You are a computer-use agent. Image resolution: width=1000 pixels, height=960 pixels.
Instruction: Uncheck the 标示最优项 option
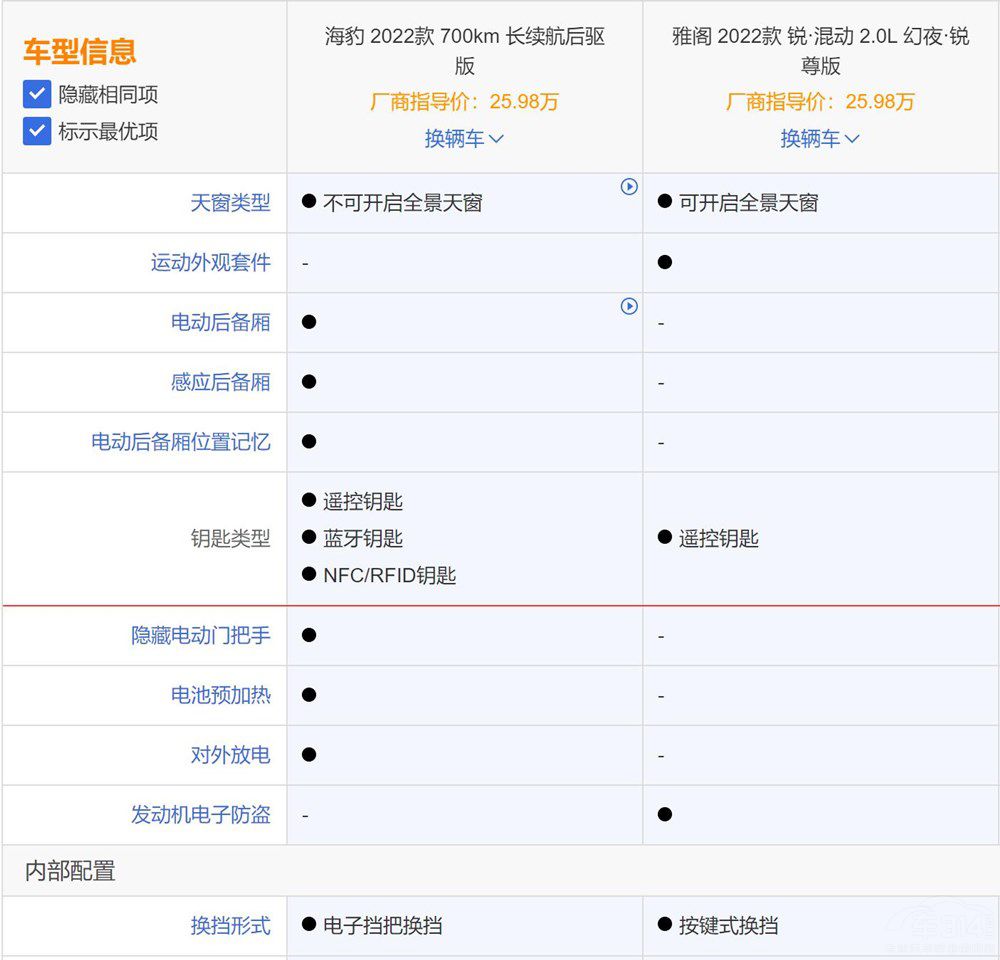click(37, 131)
